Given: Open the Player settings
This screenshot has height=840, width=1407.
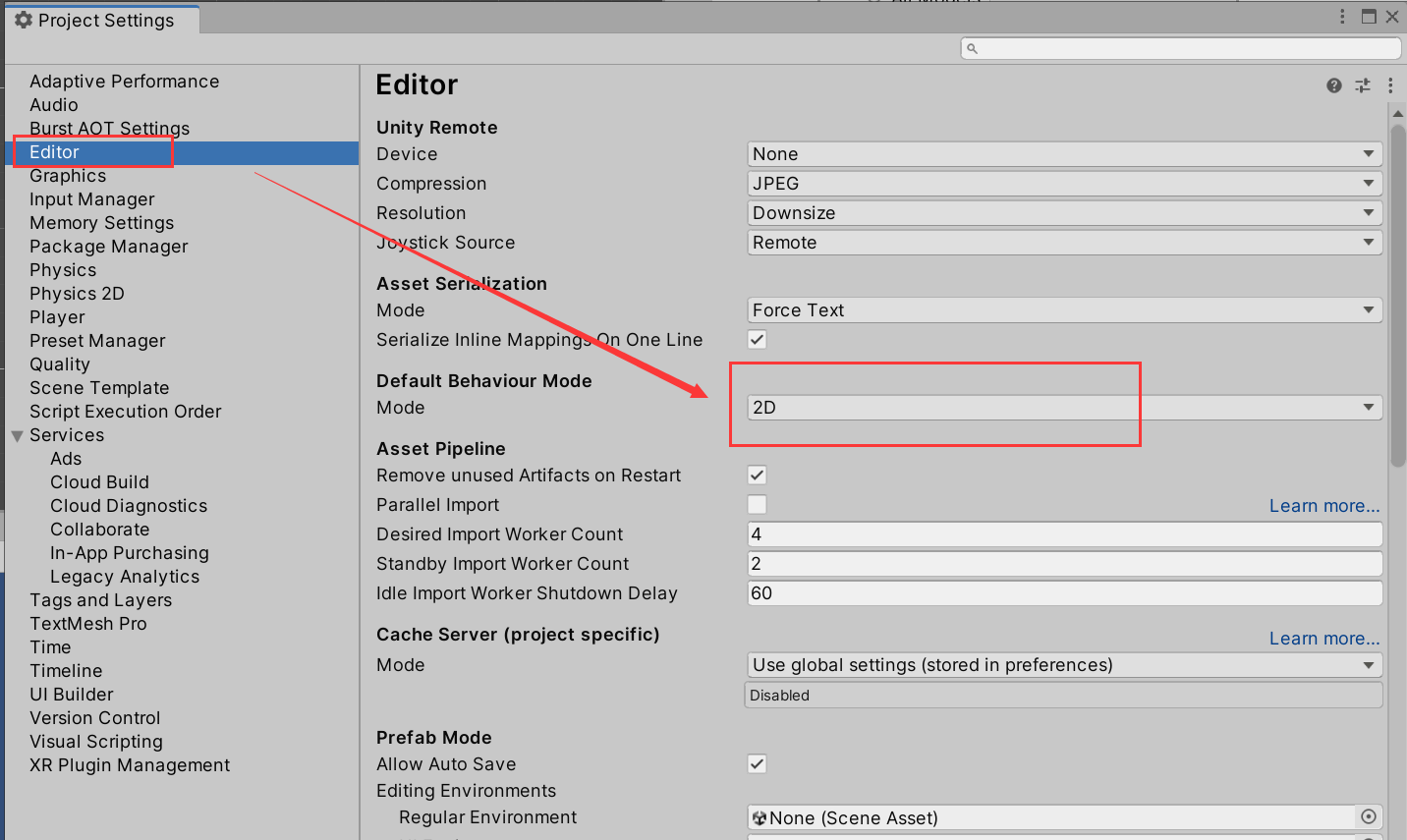Looking at the screenshot, I should pyautogui.click(x=57, y=317).
